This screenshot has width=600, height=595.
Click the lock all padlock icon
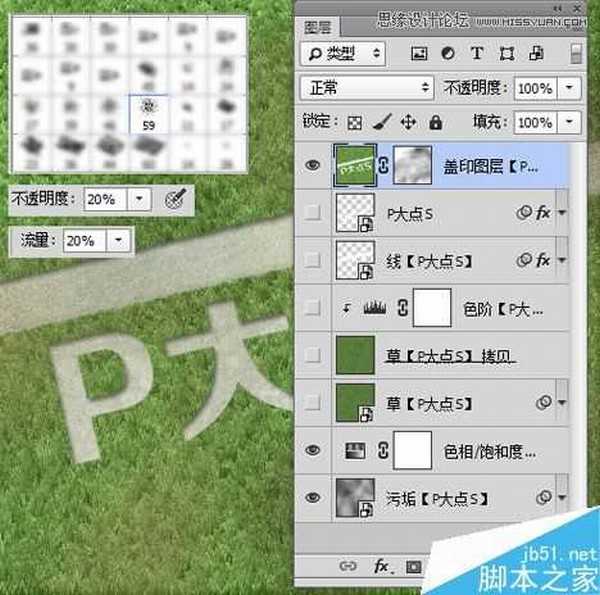pos(435,122)
